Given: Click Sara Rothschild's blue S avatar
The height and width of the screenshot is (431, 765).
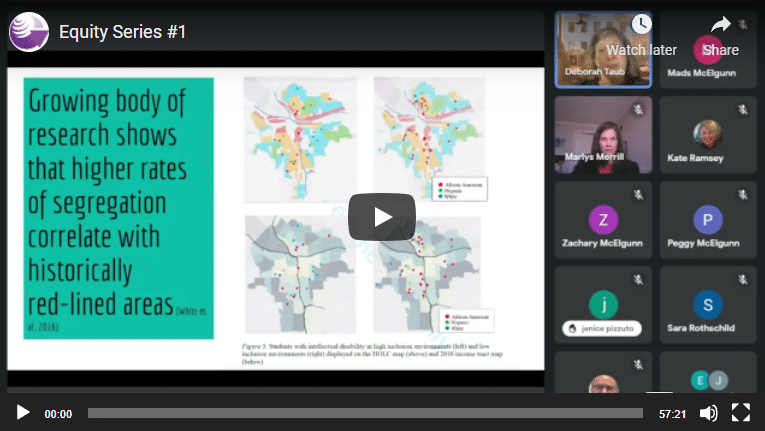Looking at the screenshot, I should click(707, 305).
